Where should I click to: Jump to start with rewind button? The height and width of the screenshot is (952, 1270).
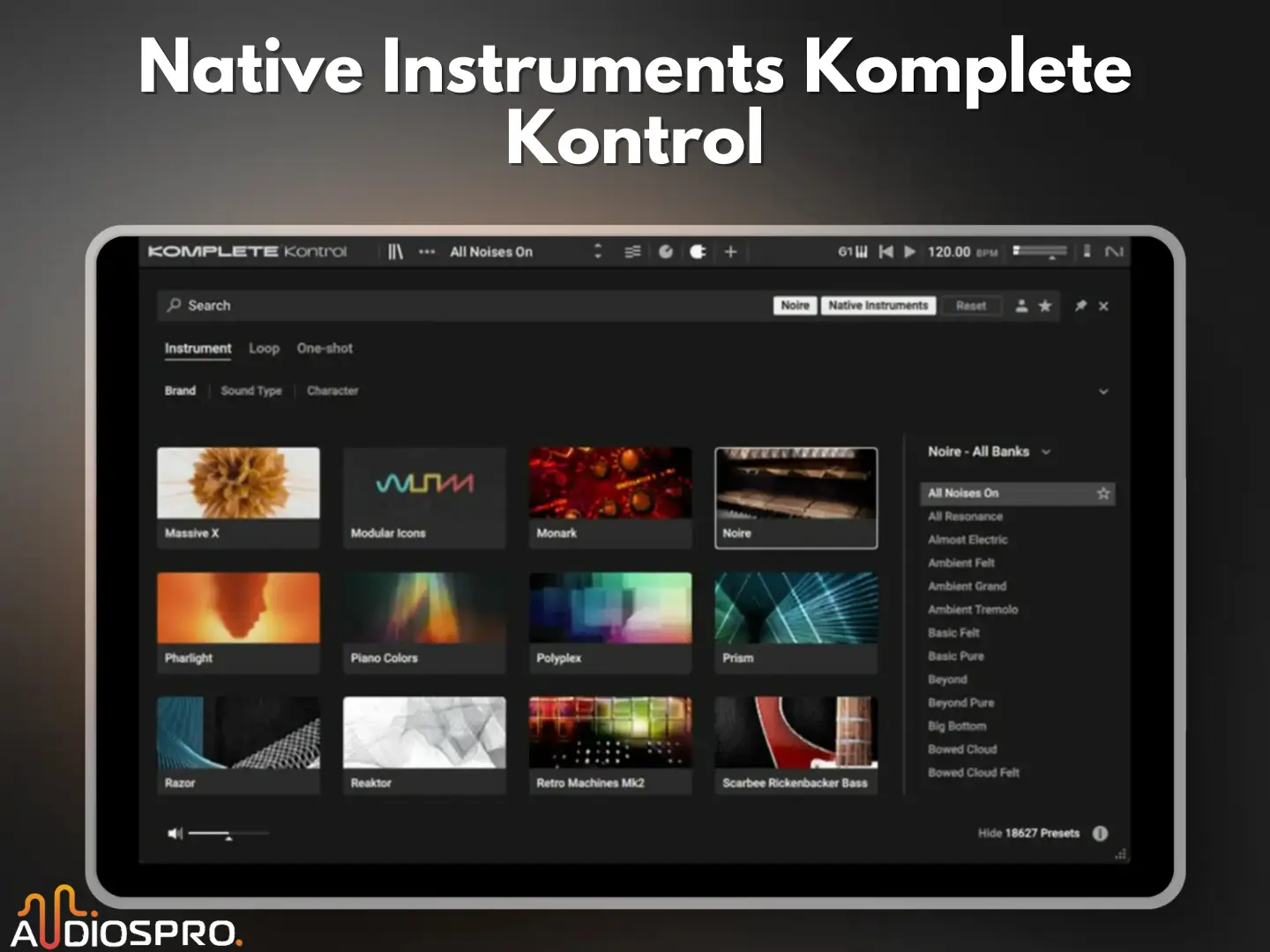coord(885,252)
